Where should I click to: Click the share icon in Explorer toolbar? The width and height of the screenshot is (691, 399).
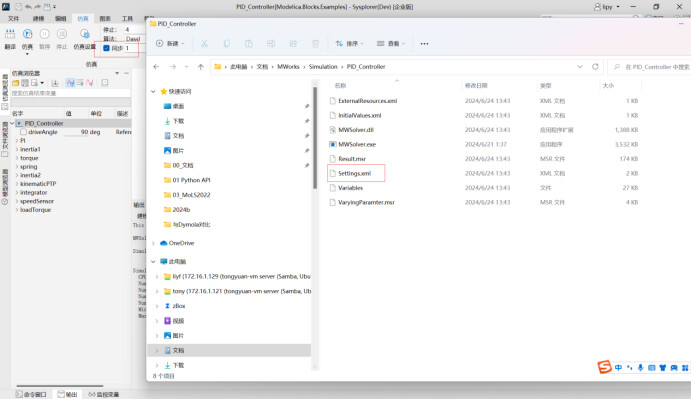coord(293,44)
